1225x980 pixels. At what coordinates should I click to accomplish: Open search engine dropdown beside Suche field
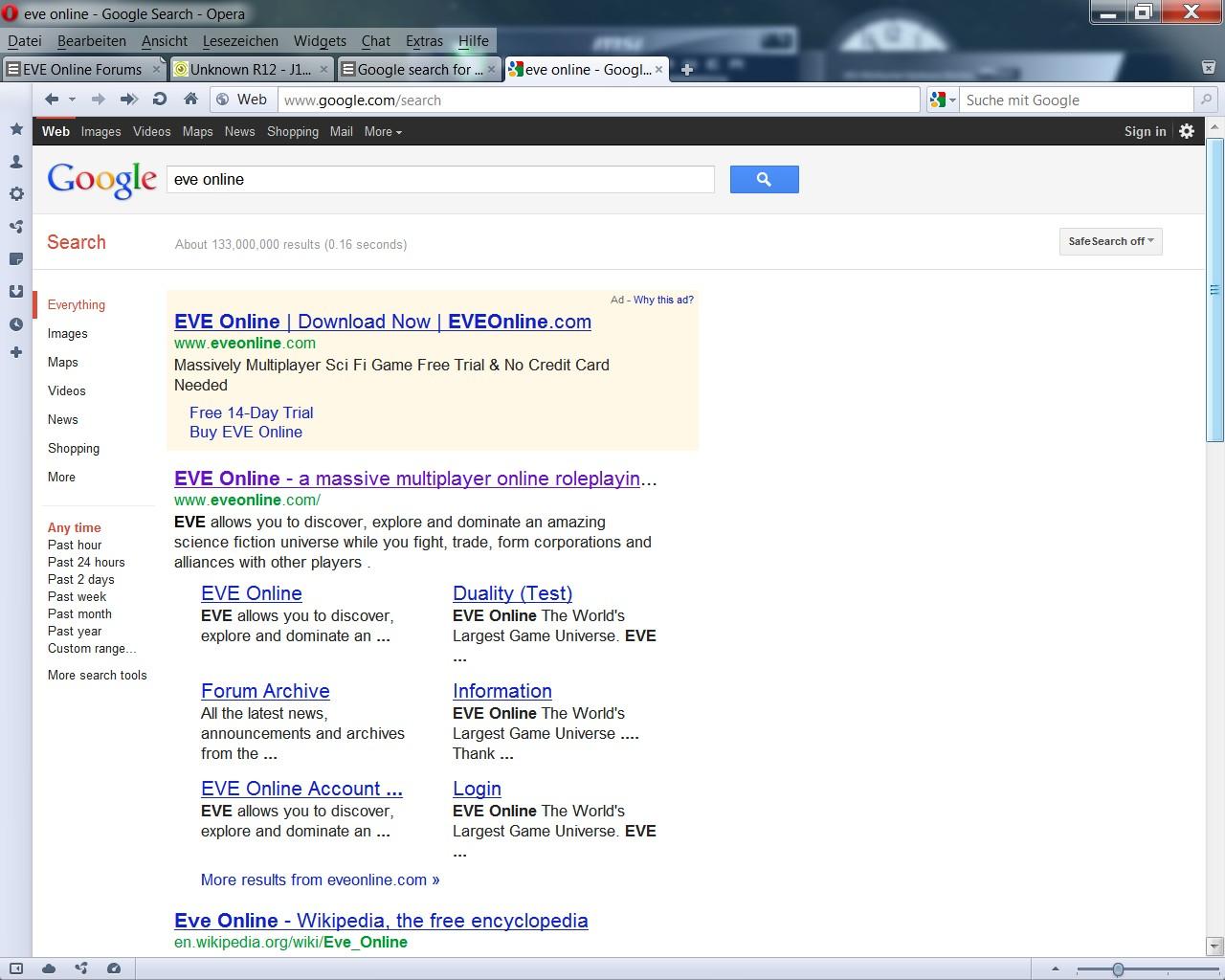pos(942,100)
